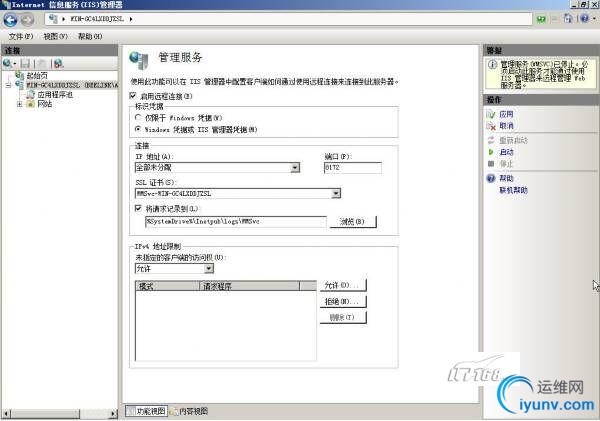
Task: Click the log path input field
Action: (x=236, y=222)
